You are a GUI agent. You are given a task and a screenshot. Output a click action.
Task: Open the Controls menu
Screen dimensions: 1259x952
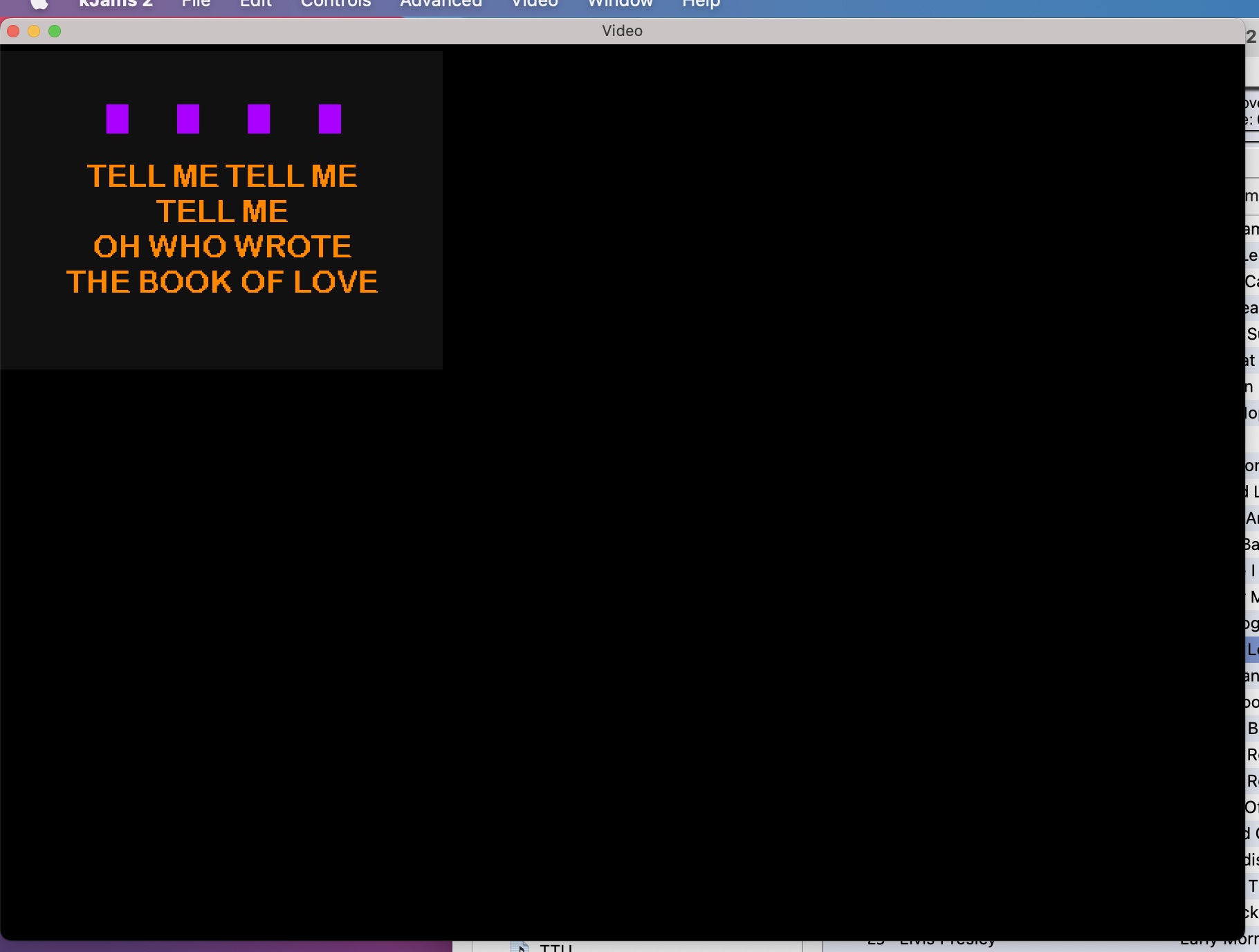click(x=336, y=3)
